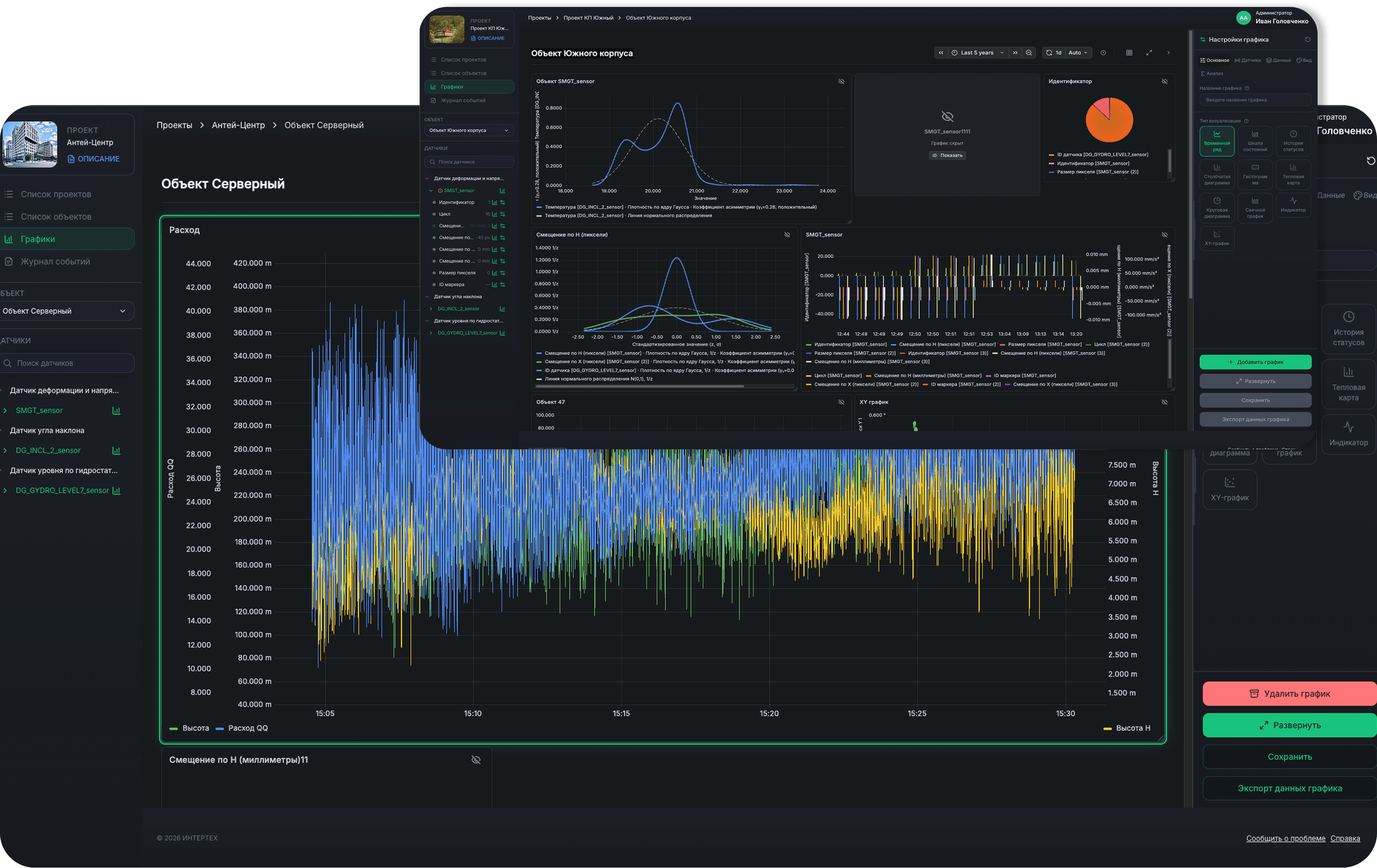Click the red Удалить график button
1377x868 pixels.
click(x=1290, y=694)
